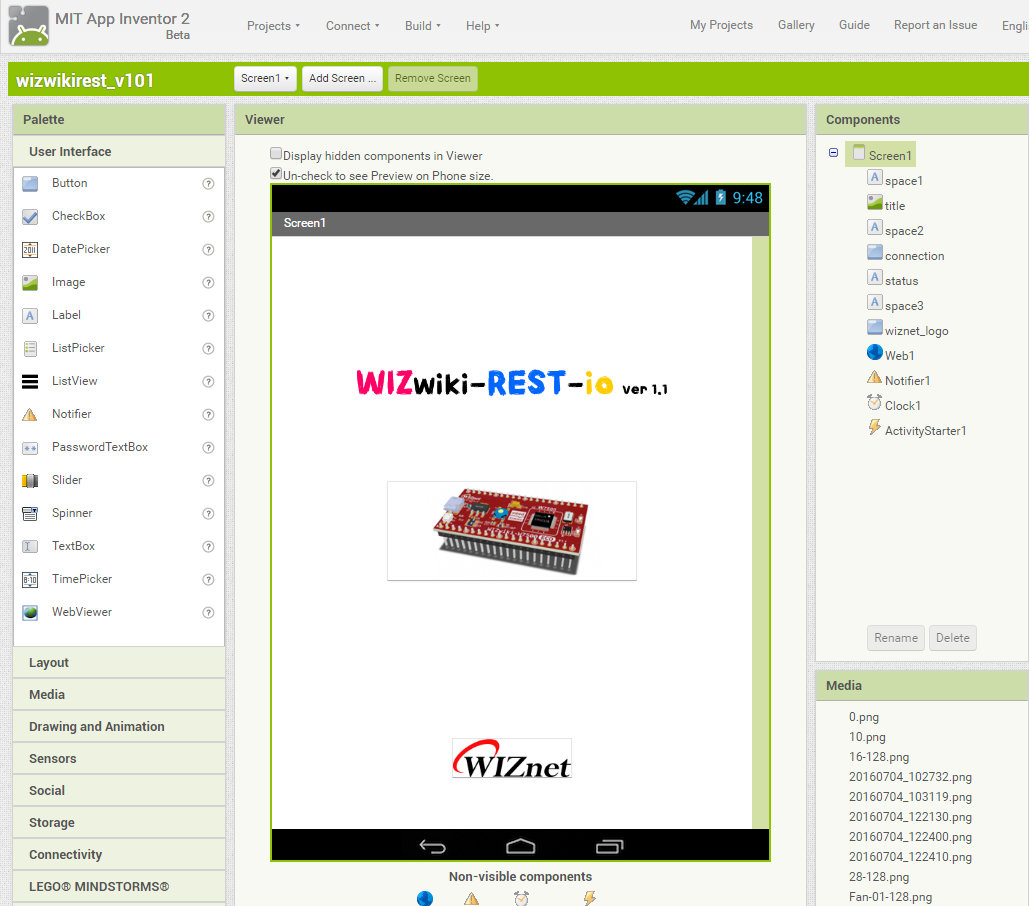1029x906 pixels.
Task: Open help for Slider component
Action: point(208,480)
